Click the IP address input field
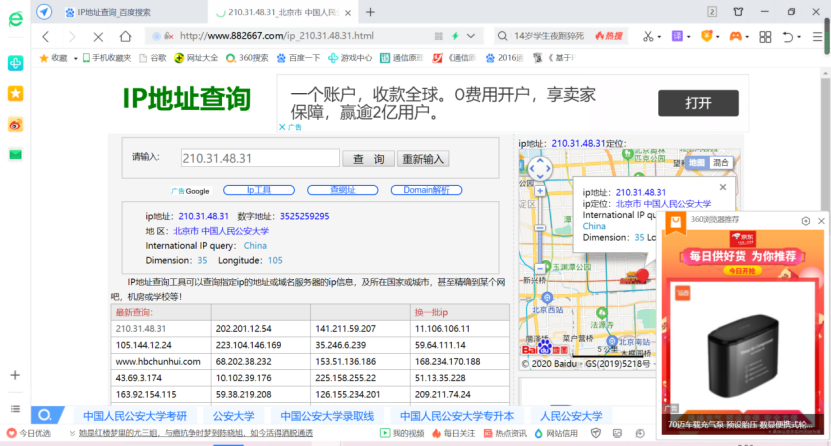 (x=260, y=158)
